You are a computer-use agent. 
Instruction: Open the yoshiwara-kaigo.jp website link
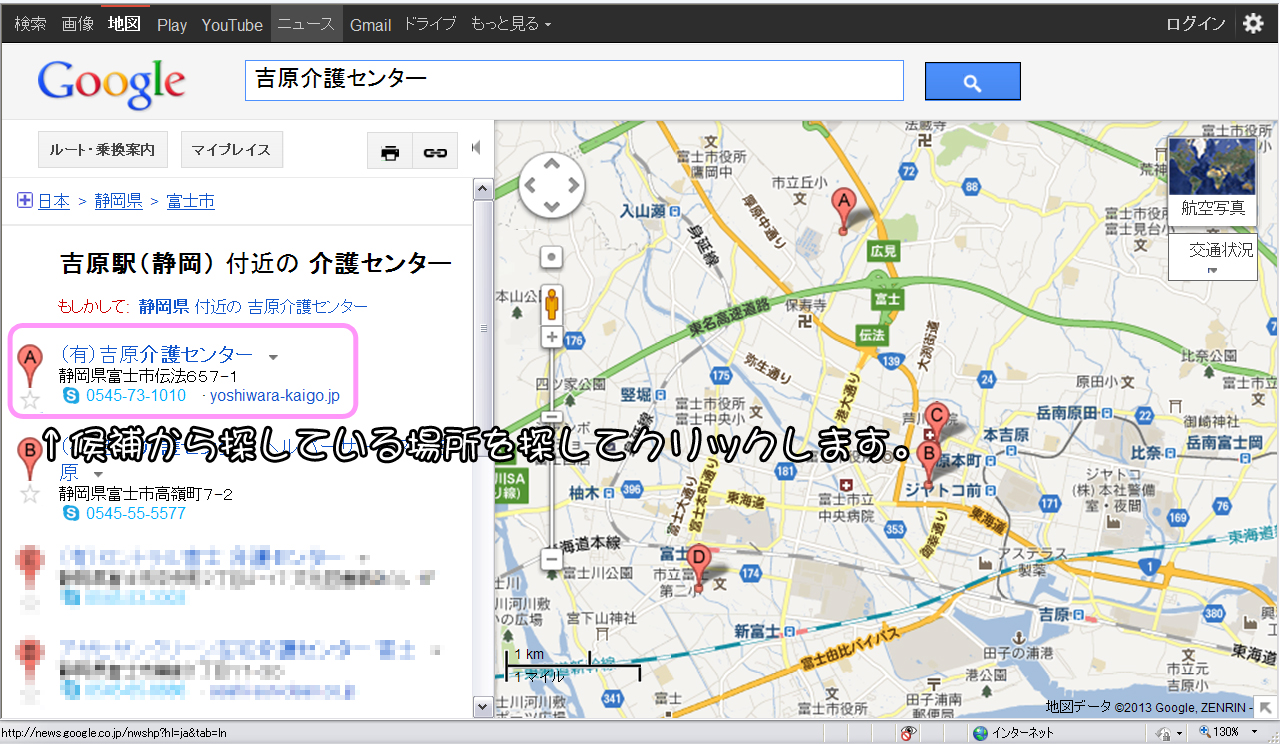coord(275,396)
